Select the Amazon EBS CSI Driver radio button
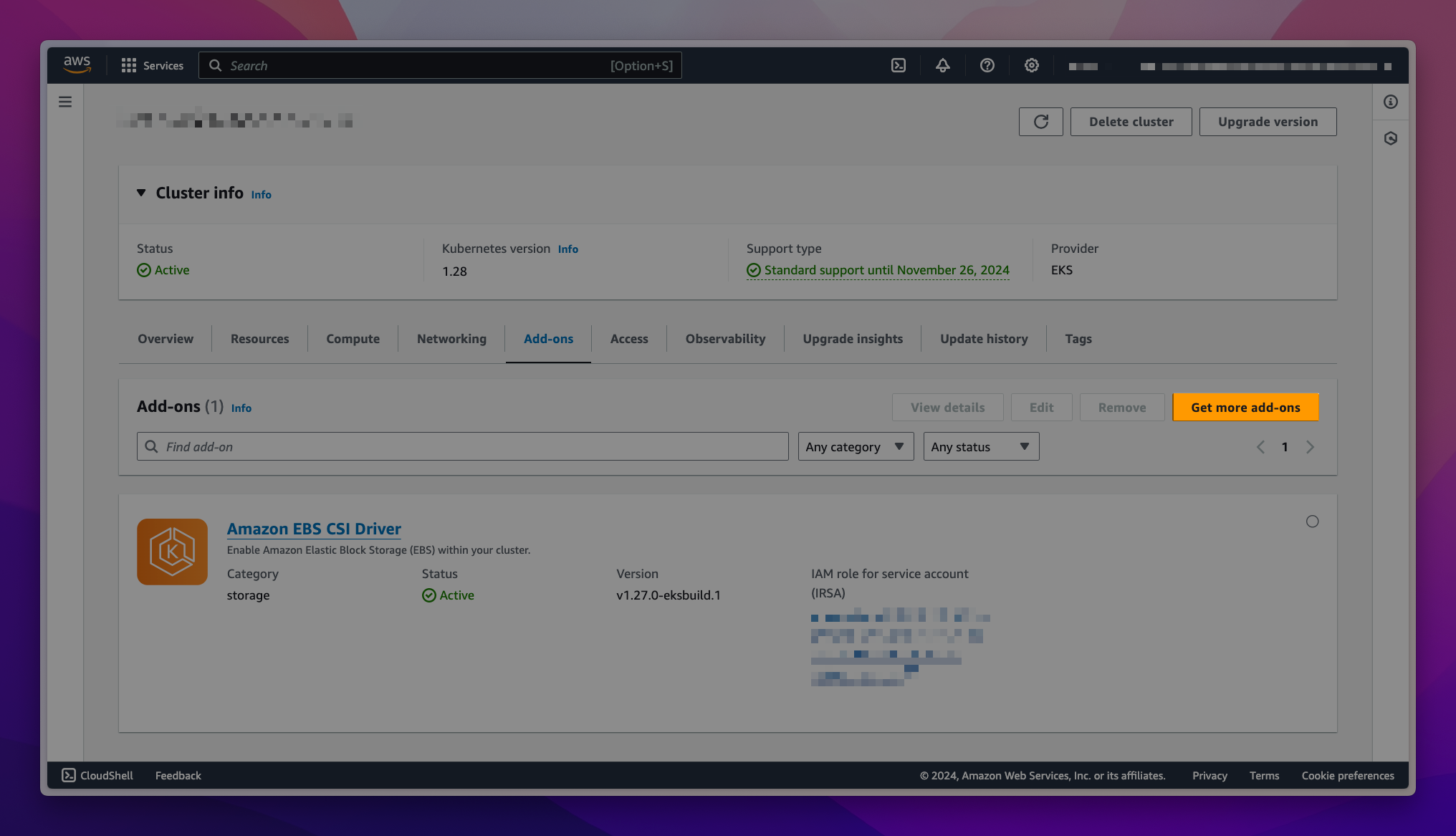Screen dimensions: 1456x836 (x=1312, y=521)
